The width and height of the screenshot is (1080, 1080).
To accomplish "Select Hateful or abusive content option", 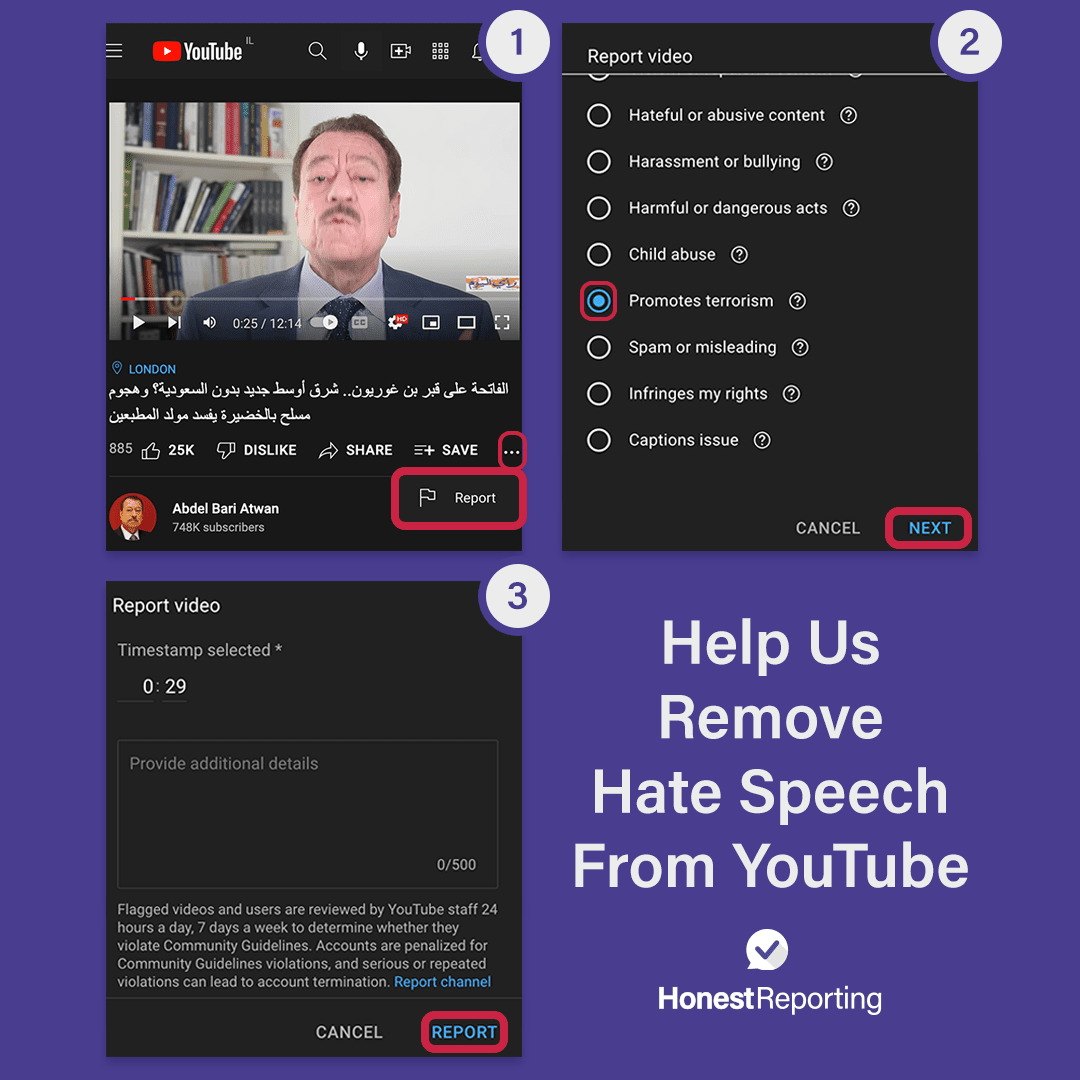I will click(x=599, y=115).
